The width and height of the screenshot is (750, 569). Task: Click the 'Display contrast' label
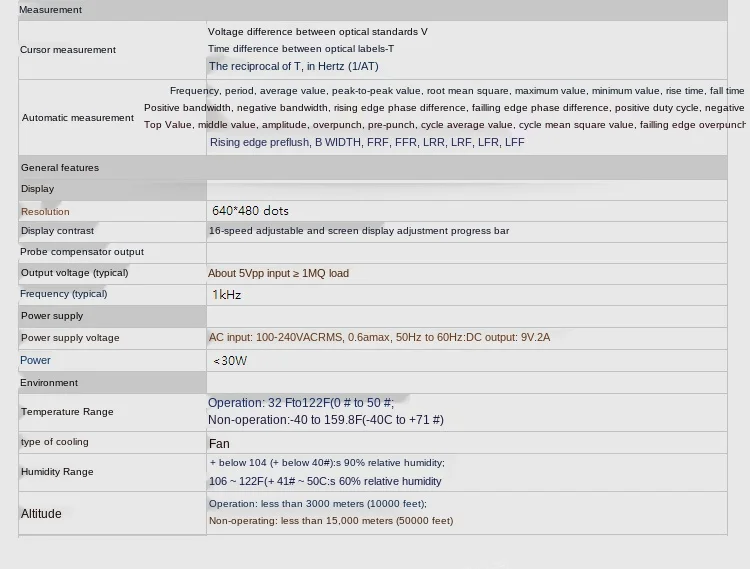point(57,231)
